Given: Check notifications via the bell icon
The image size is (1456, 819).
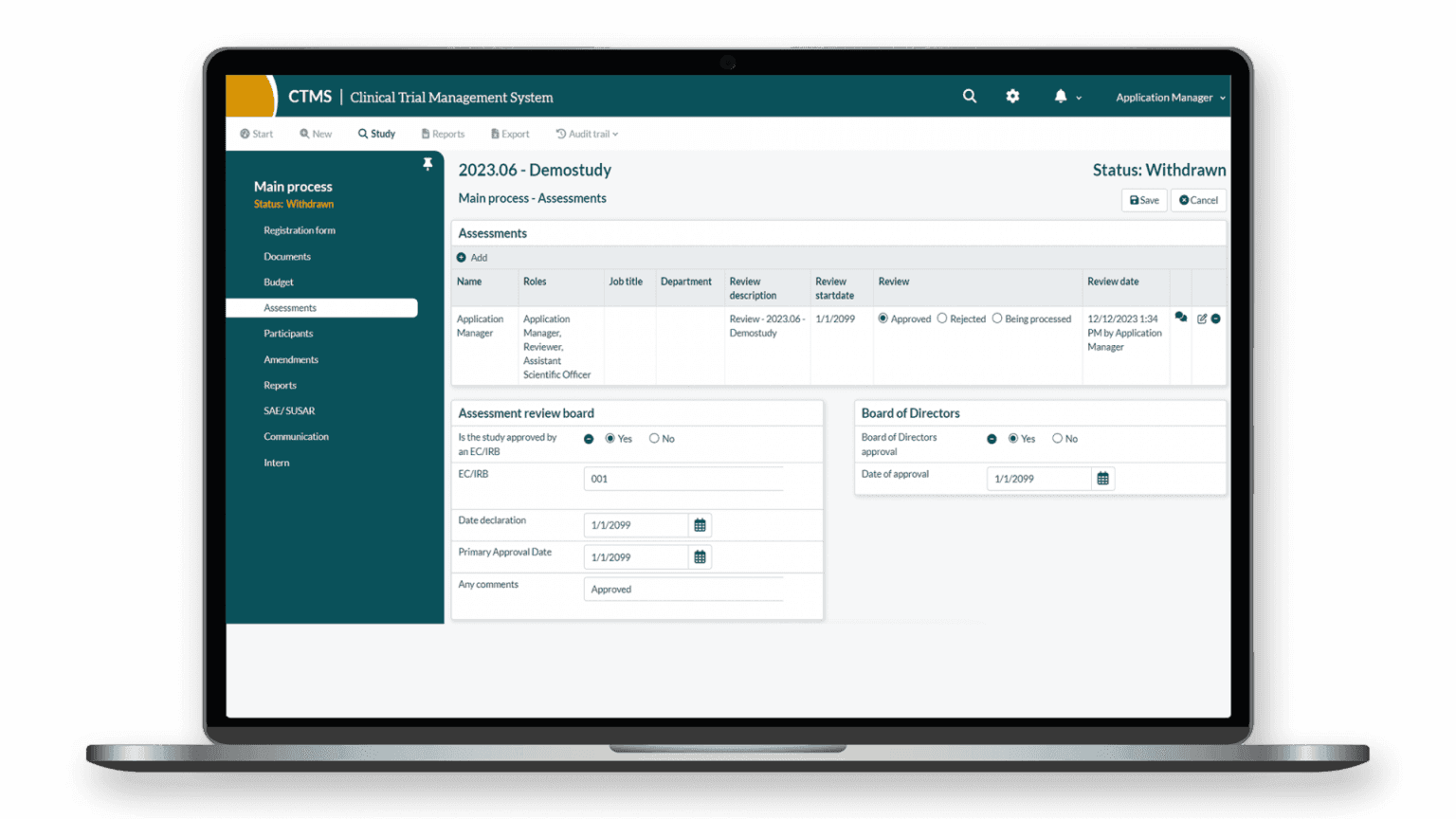Looking at the screenshot, I should tap(1061, 96).
